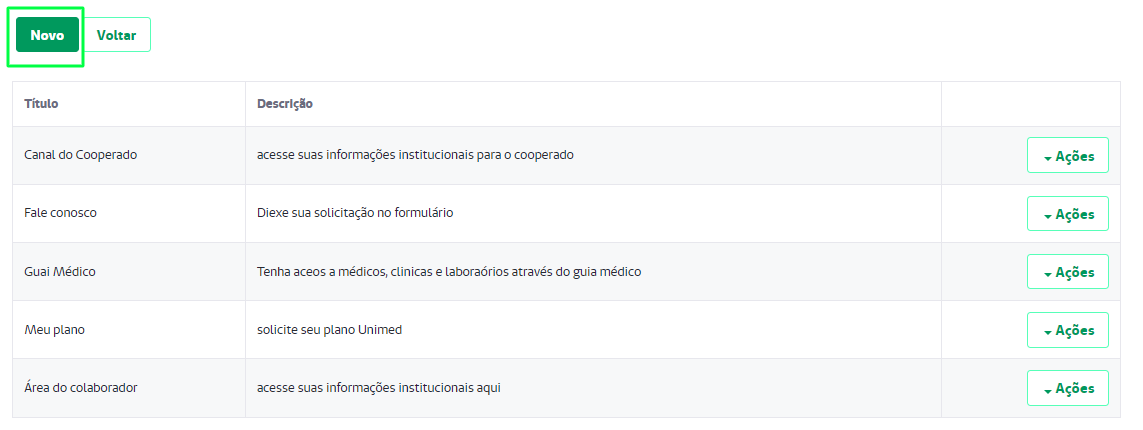
Task: Go back using the Voltar button
Action: pos(116,35)
